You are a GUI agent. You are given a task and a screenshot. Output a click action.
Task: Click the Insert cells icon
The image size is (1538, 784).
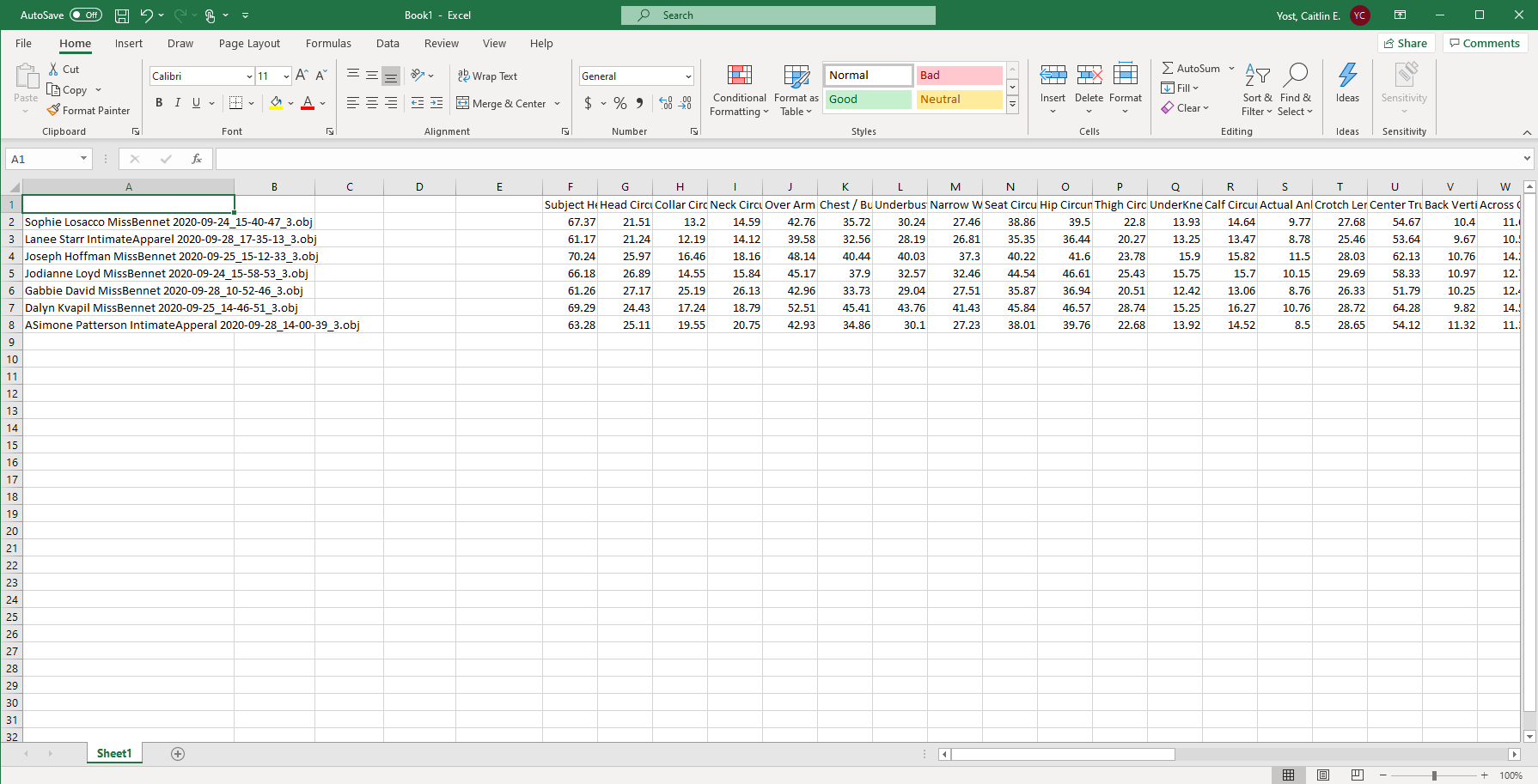coord(1053,76)
